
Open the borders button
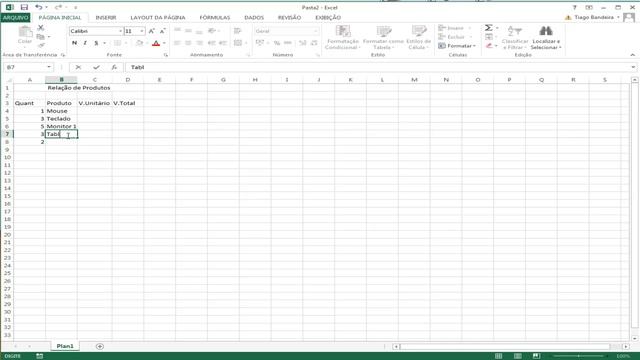click(x=117, y=43)
